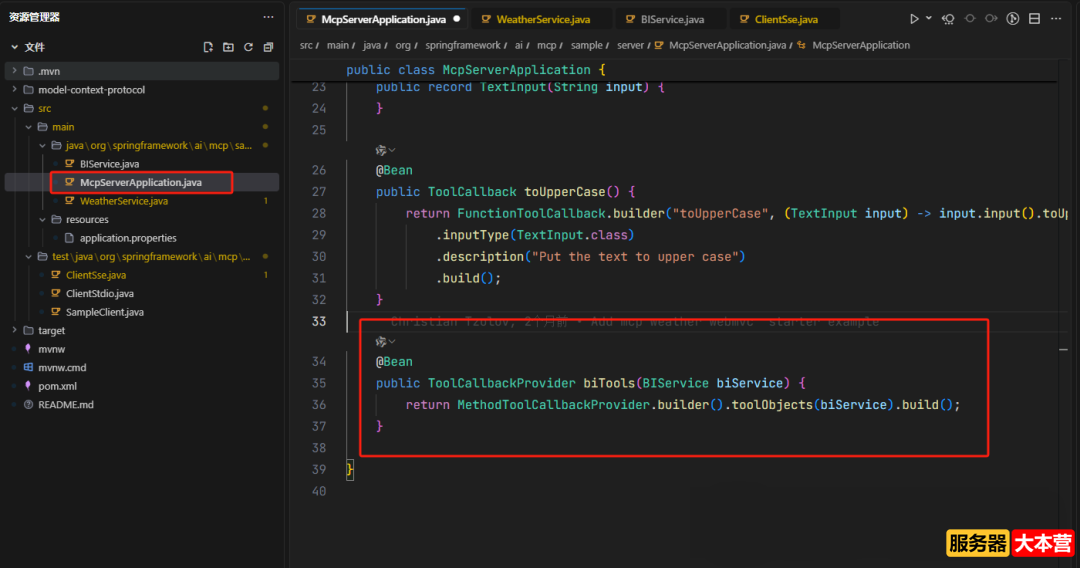Run the Java file with play button
The width and height of the screenshot is (1080, 568).
coord(914,19)
